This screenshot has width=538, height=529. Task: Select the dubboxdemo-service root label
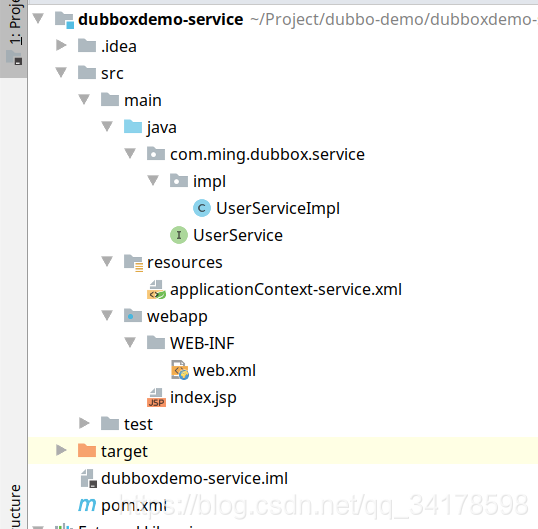click(161, 19)
